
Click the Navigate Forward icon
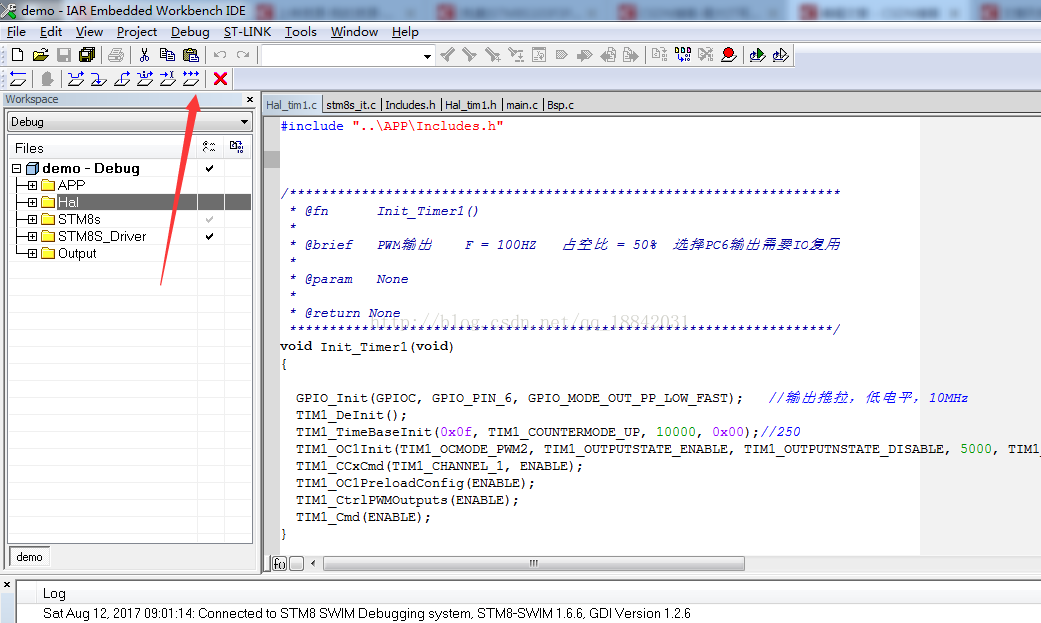631,55
